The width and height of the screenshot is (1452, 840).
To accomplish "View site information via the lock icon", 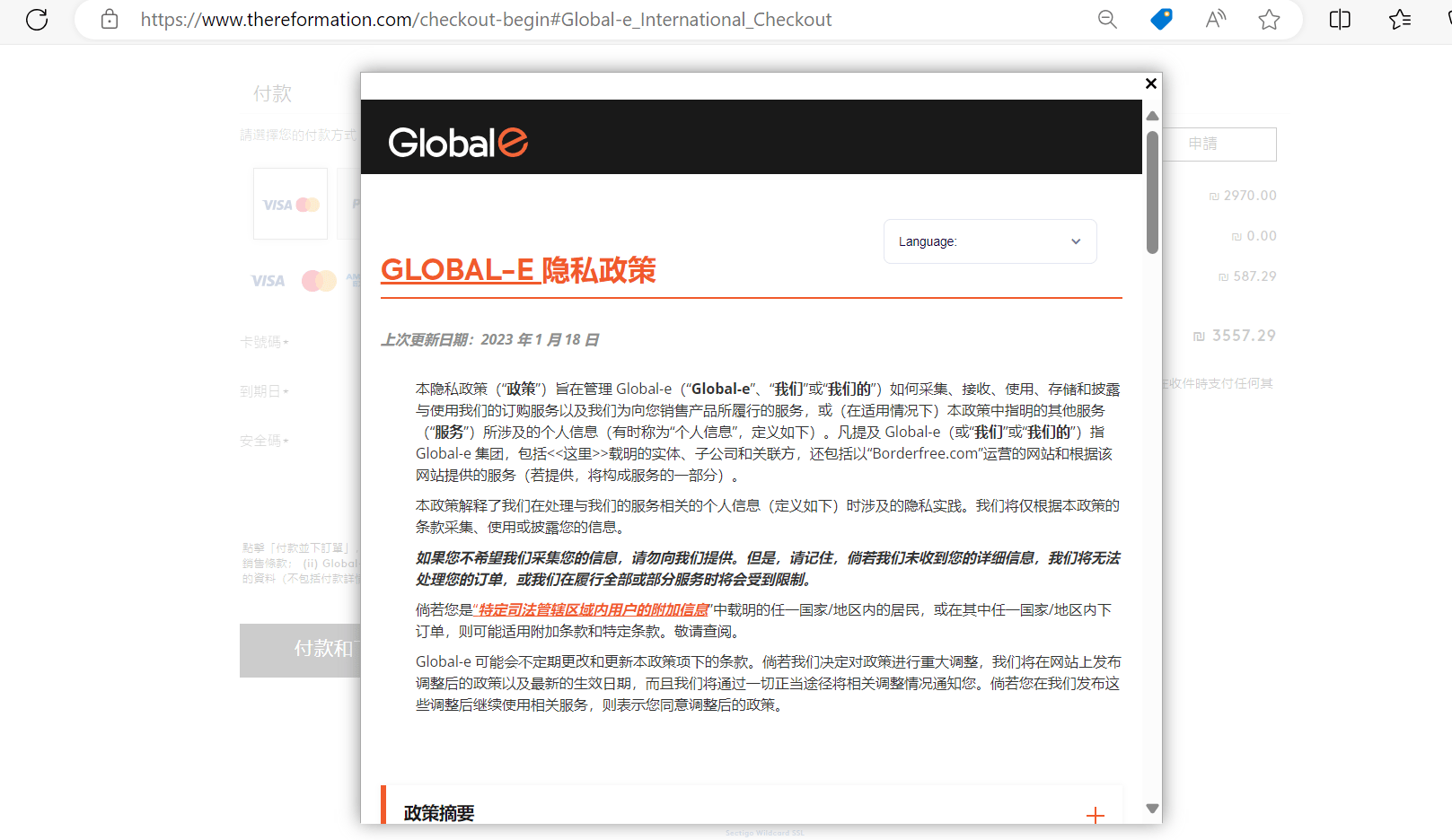I will click(110, 19).
